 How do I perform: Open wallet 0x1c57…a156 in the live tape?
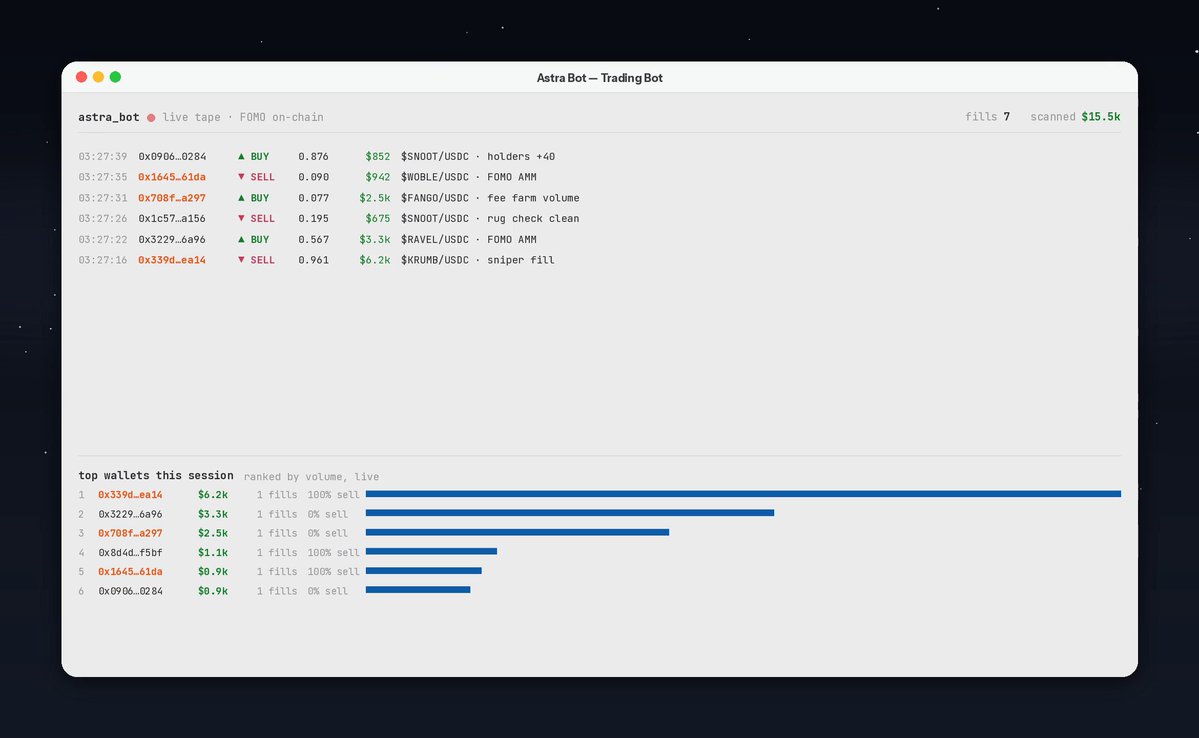pyautogui.click(x=172, y=218)
